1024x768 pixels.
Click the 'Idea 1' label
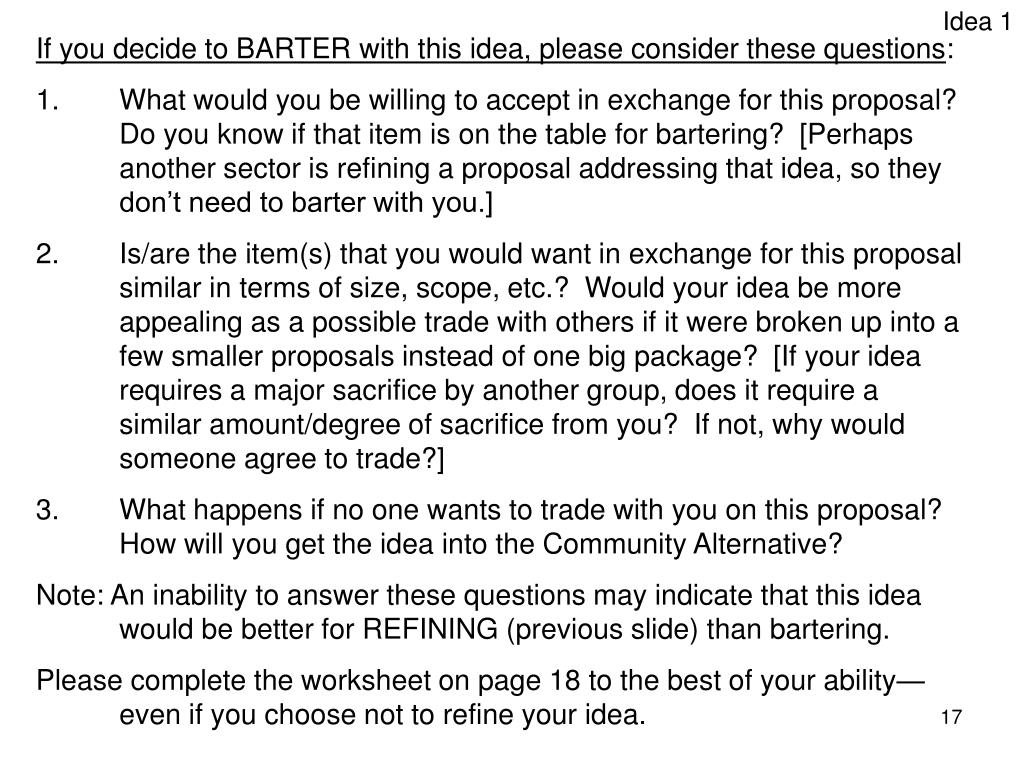pos(976,22)
